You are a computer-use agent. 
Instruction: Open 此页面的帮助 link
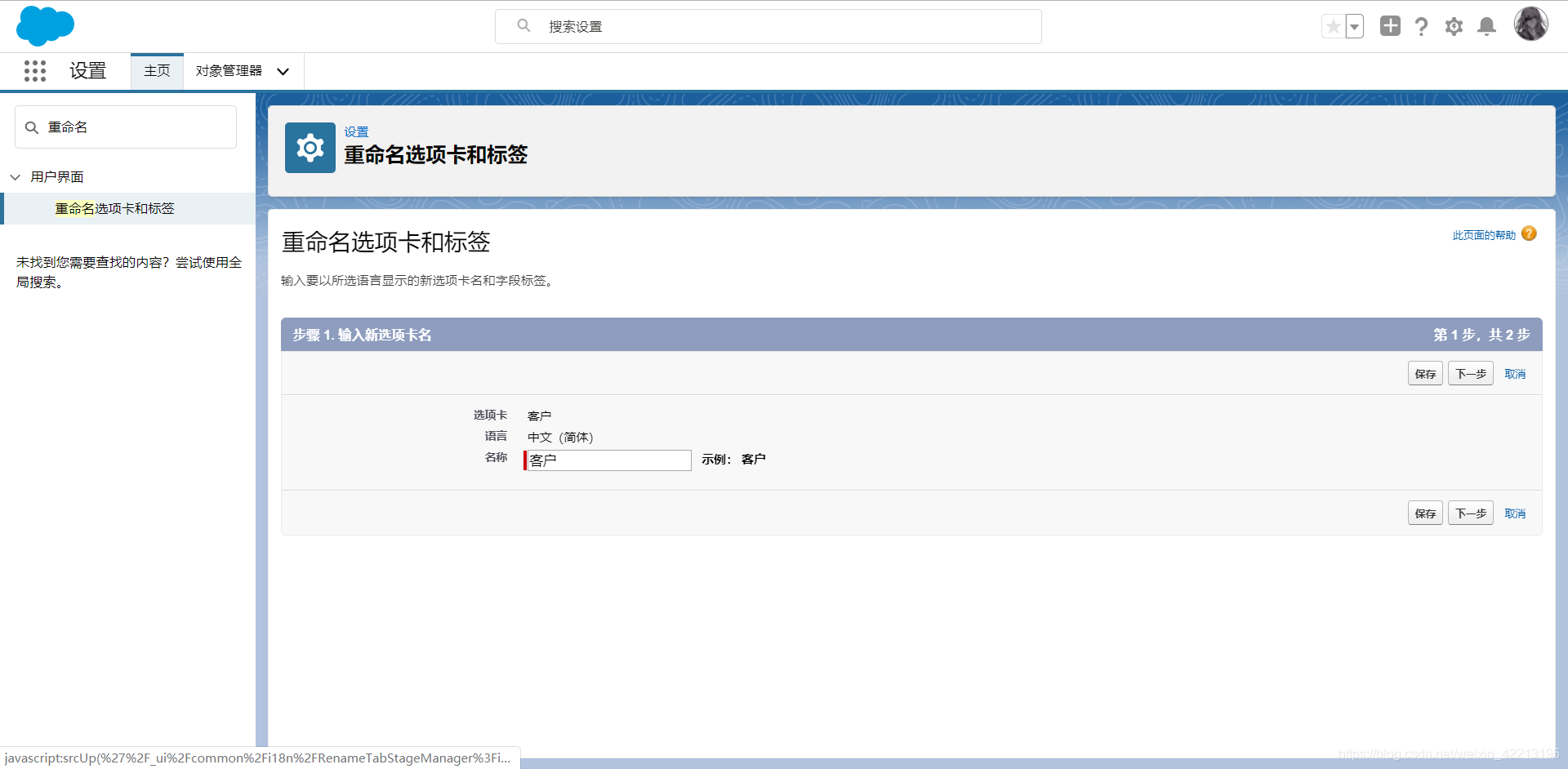[x=1484, y=235]
